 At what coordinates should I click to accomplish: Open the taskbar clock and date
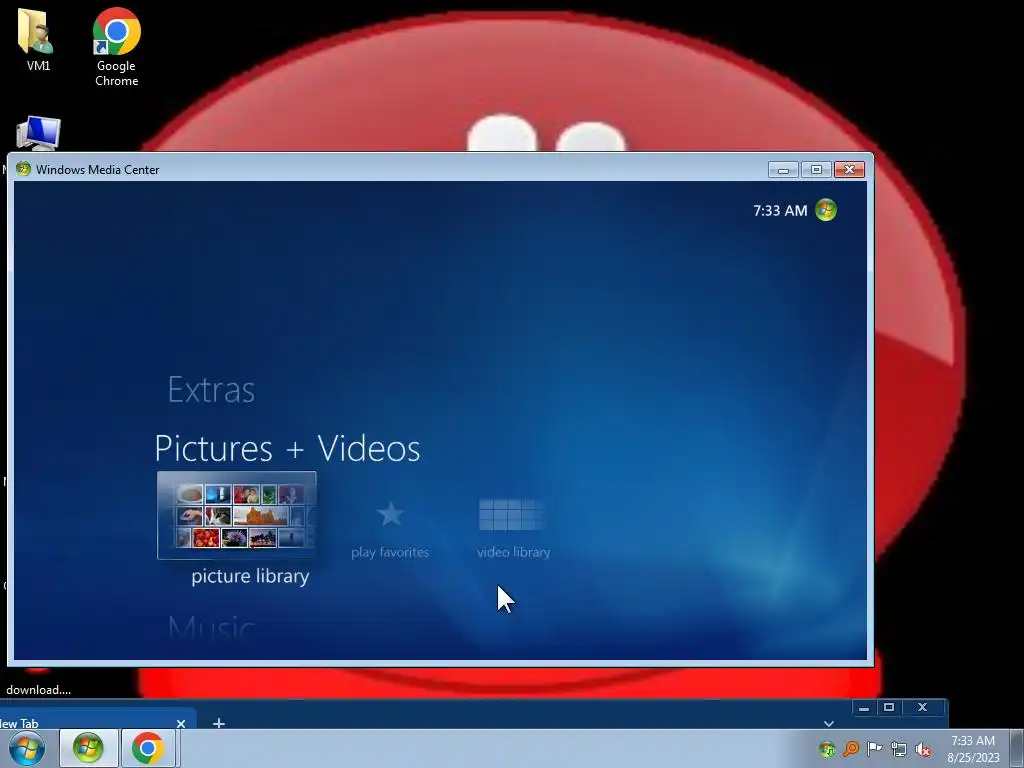(x=973, y=749)
